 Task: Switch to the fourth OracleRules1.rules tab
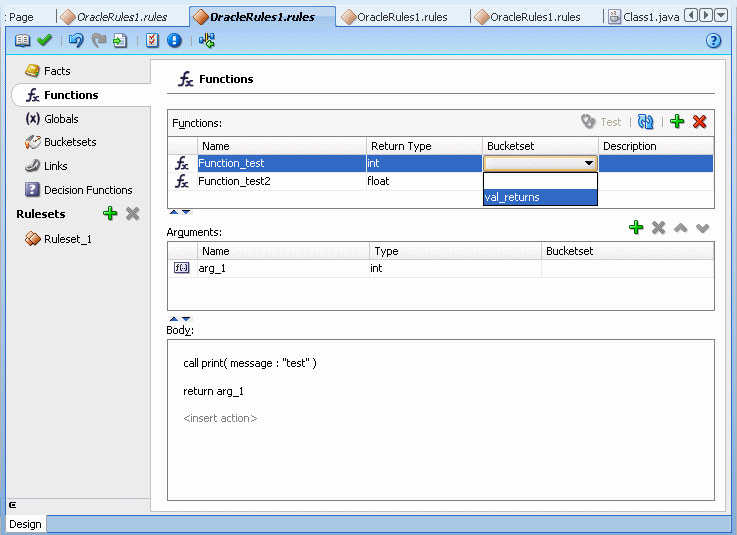tap(527, 17)
